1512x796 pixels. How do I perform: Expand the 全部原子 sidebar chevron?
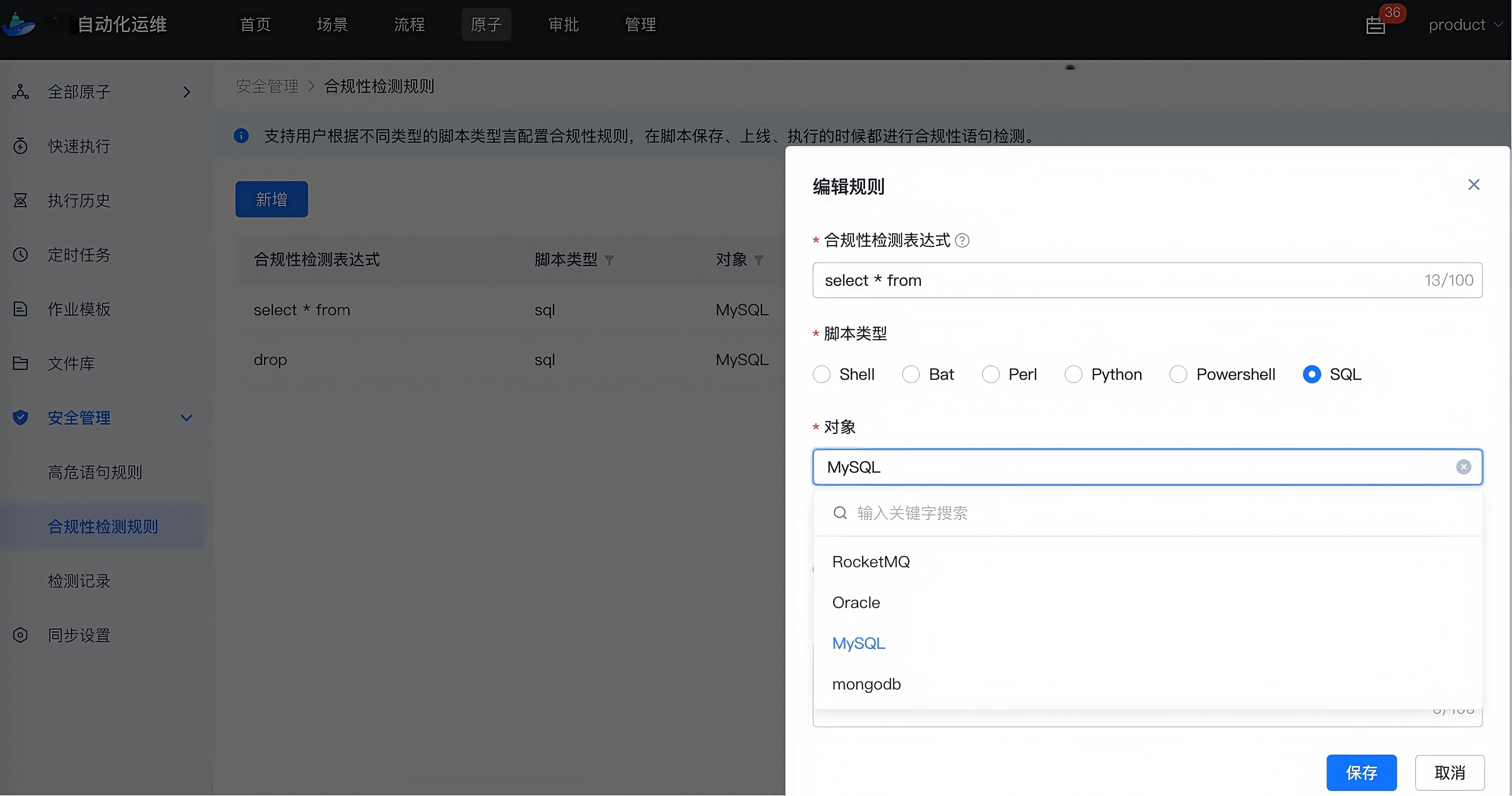coord(187,92)
